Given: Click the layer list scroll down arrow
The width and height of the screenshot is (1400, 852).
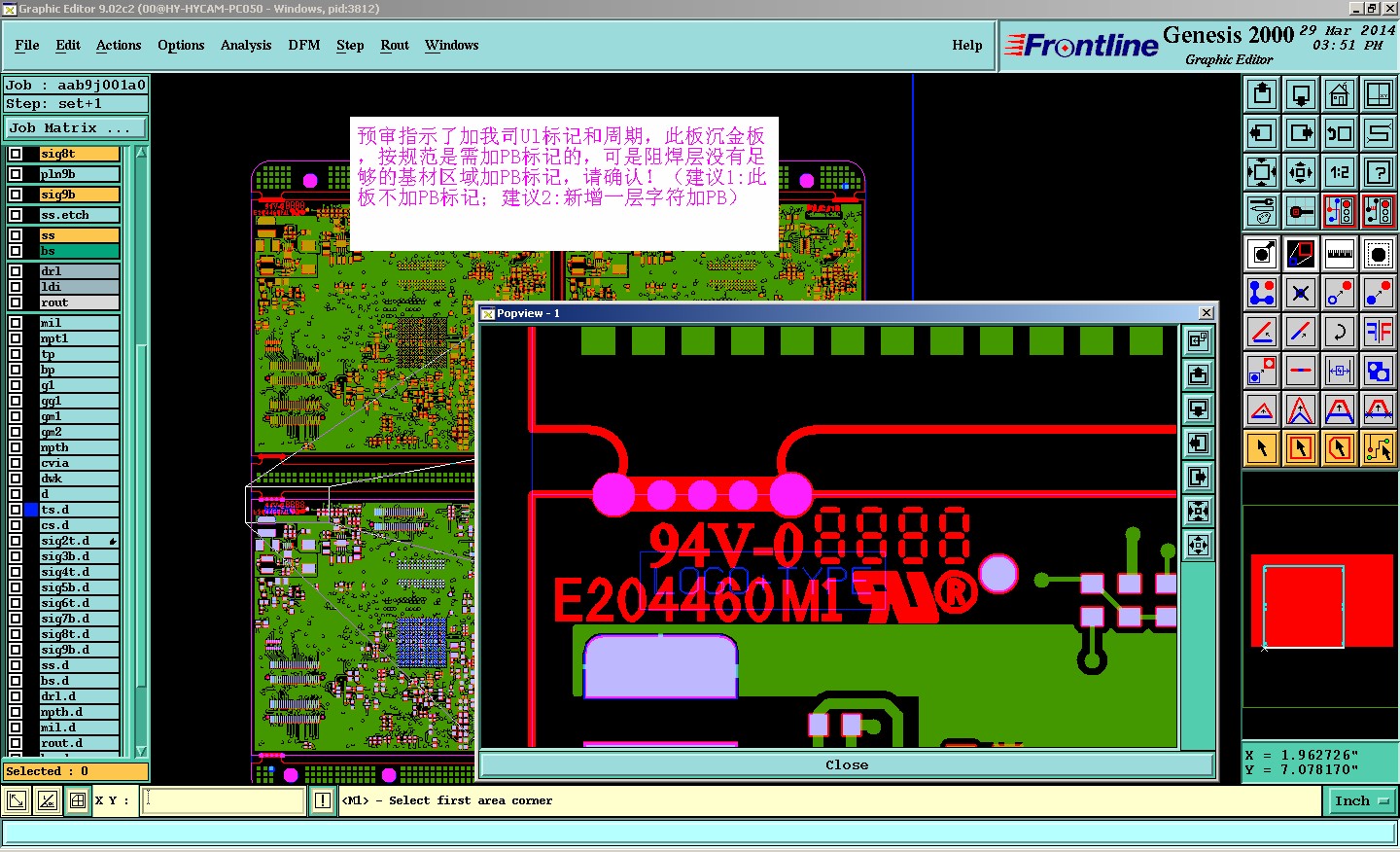Looking at the screenshot, I should (x=142, y=751).
